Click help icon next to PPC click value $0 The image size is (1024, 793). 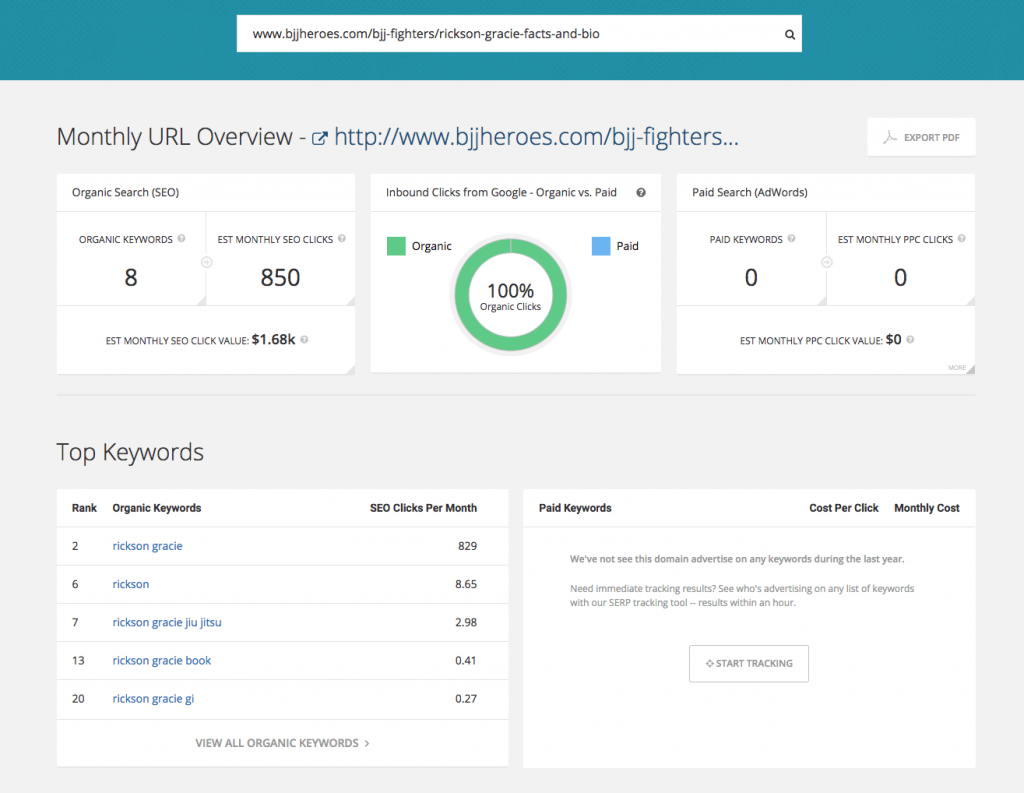[911, 340]
